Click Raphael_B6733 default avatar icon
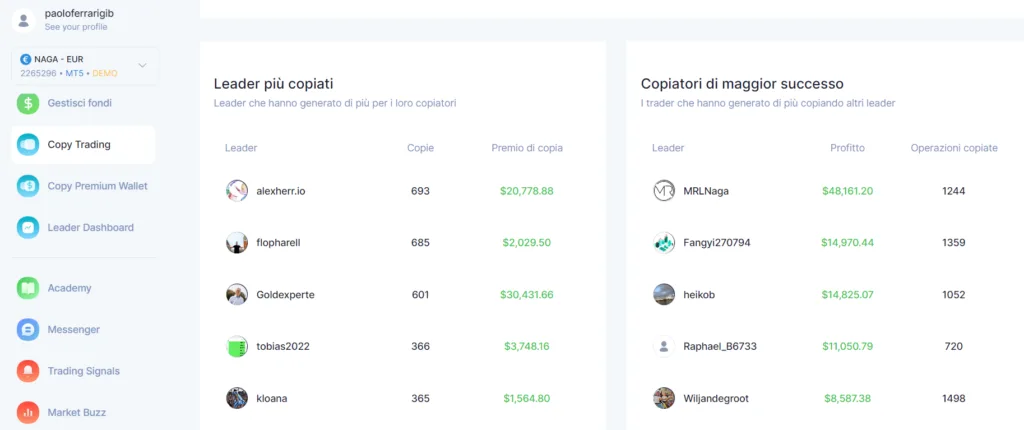The image size is (1024, 430). tap(664, 346)
